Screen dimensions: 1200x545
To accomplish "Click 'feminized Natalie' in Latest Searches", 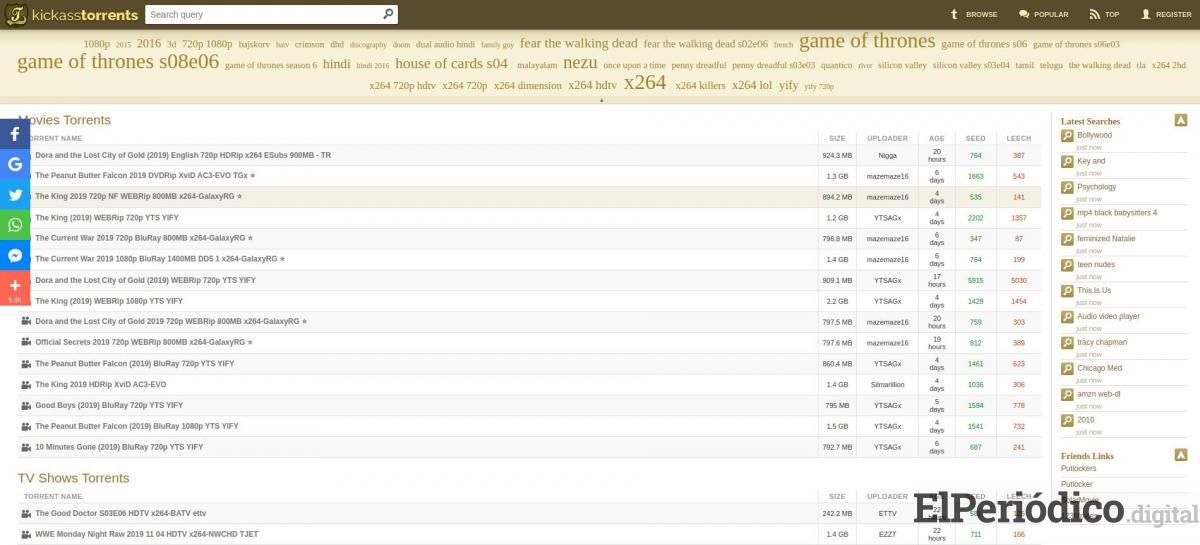I will pyautogui.click(x=1106, y=238).
